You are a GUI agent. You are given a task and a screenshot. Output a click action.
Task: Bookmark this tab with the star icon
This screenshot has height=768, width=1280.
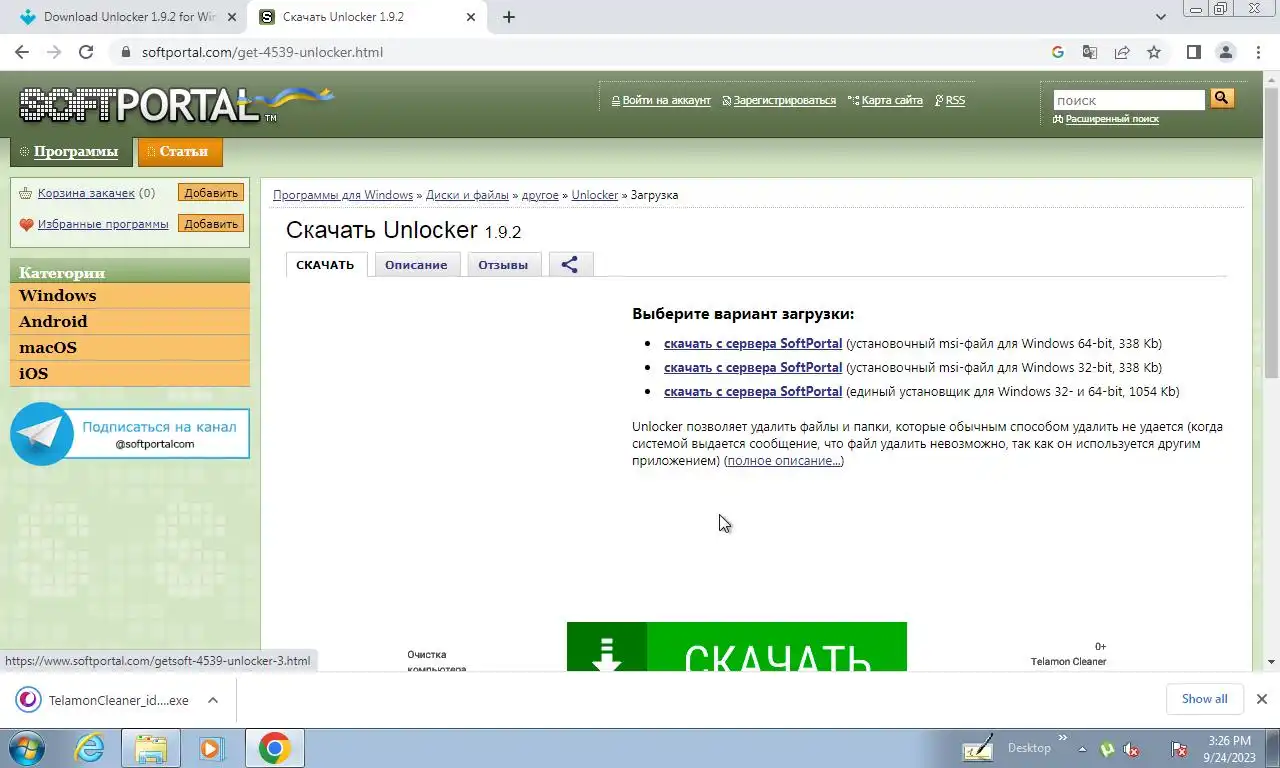1154,52
